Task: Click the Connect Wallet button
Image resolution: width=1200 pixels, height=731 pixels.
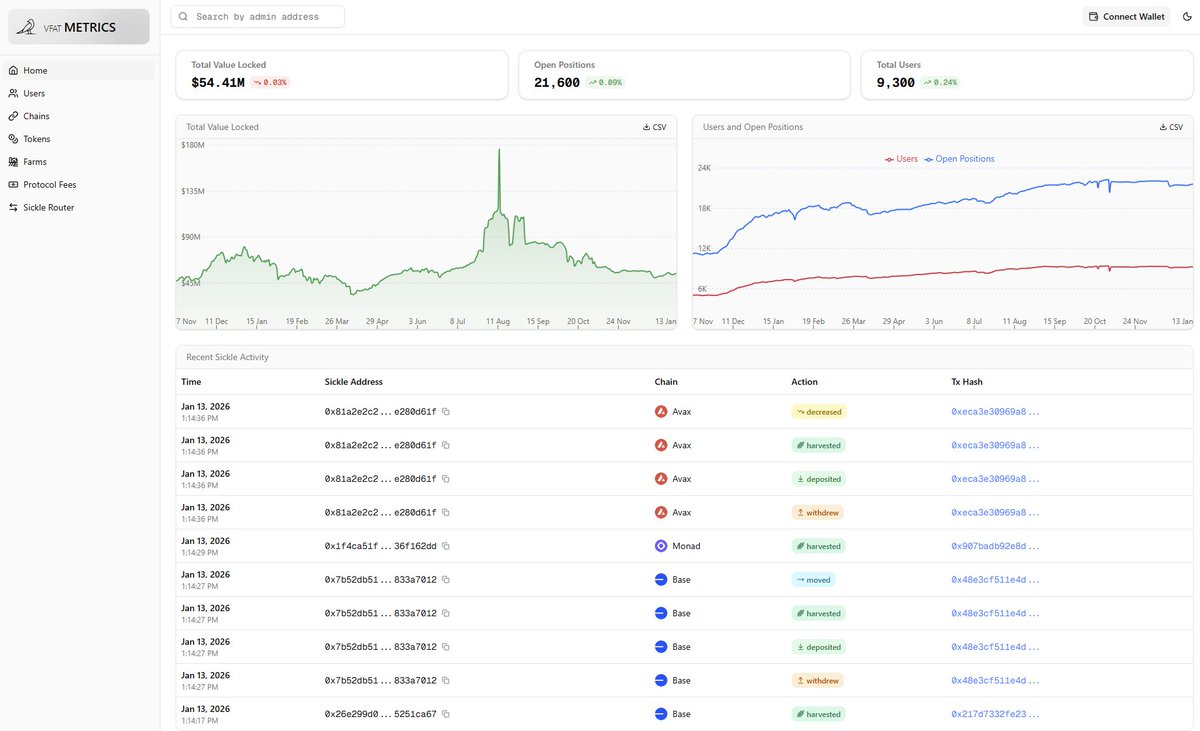Action: [x=1126, y=16]
